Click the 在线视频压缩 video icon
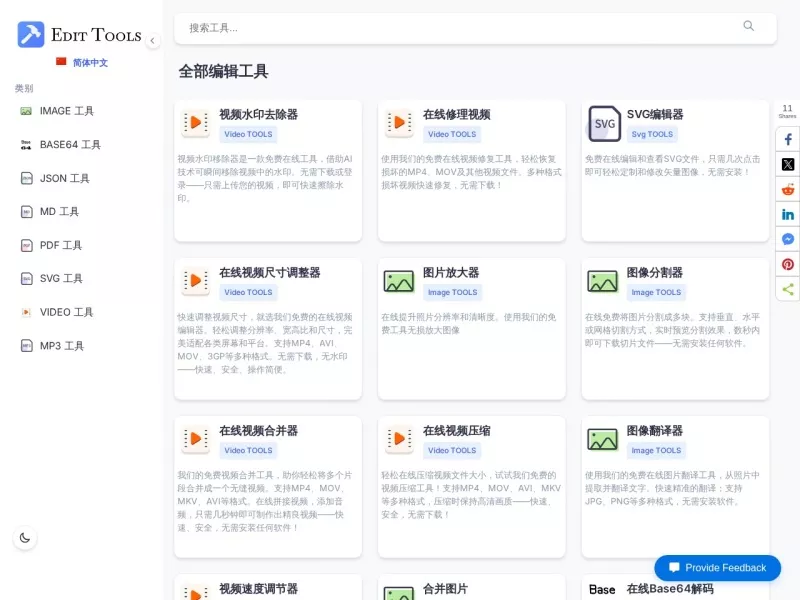 coord(399,439)
